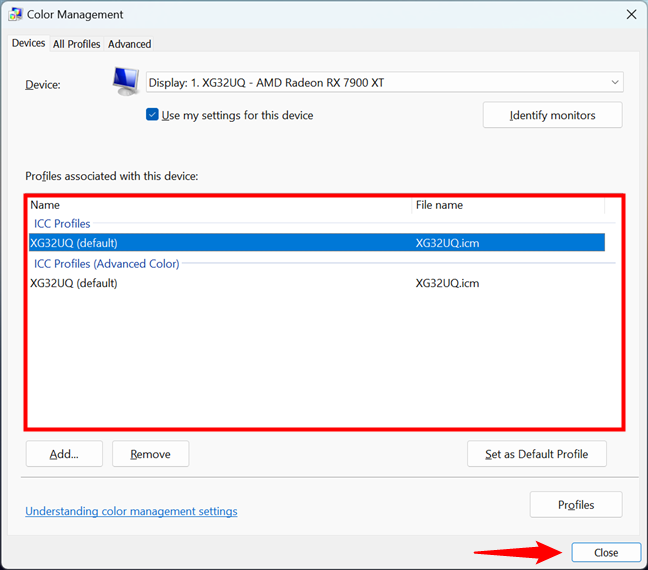
Task: Select the ICC Profiles group header
Action: (62, 224)
